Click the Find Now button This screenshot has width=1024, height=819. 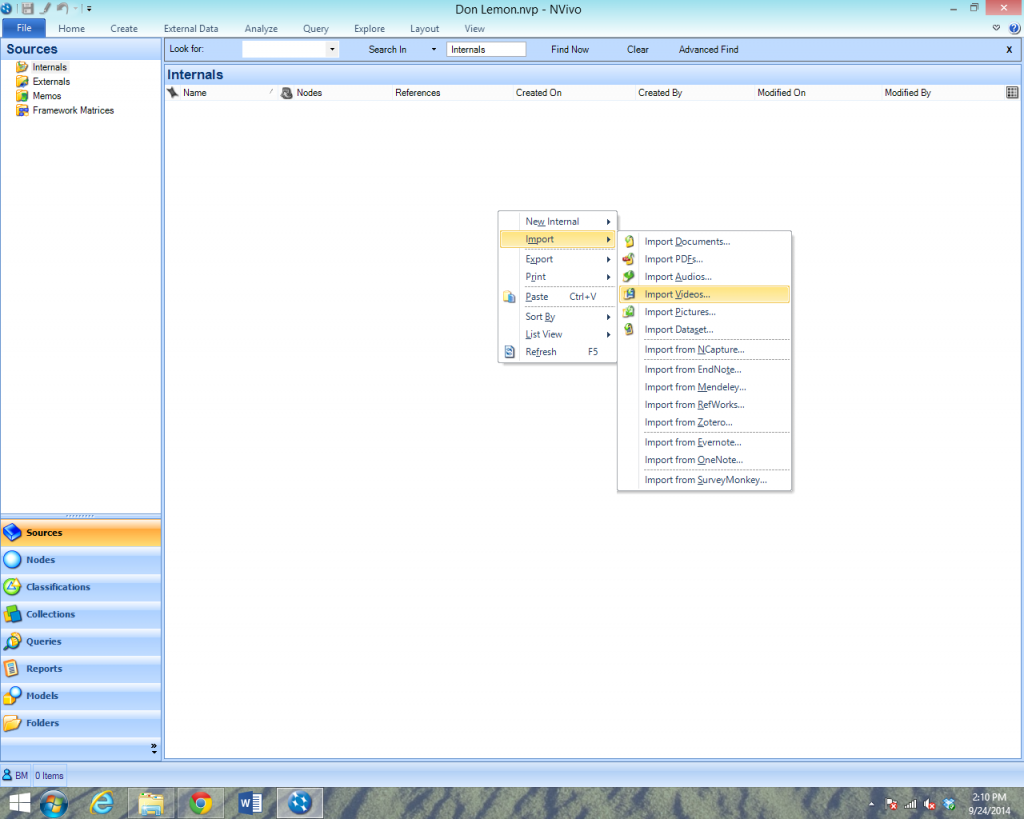coord(570,50)
